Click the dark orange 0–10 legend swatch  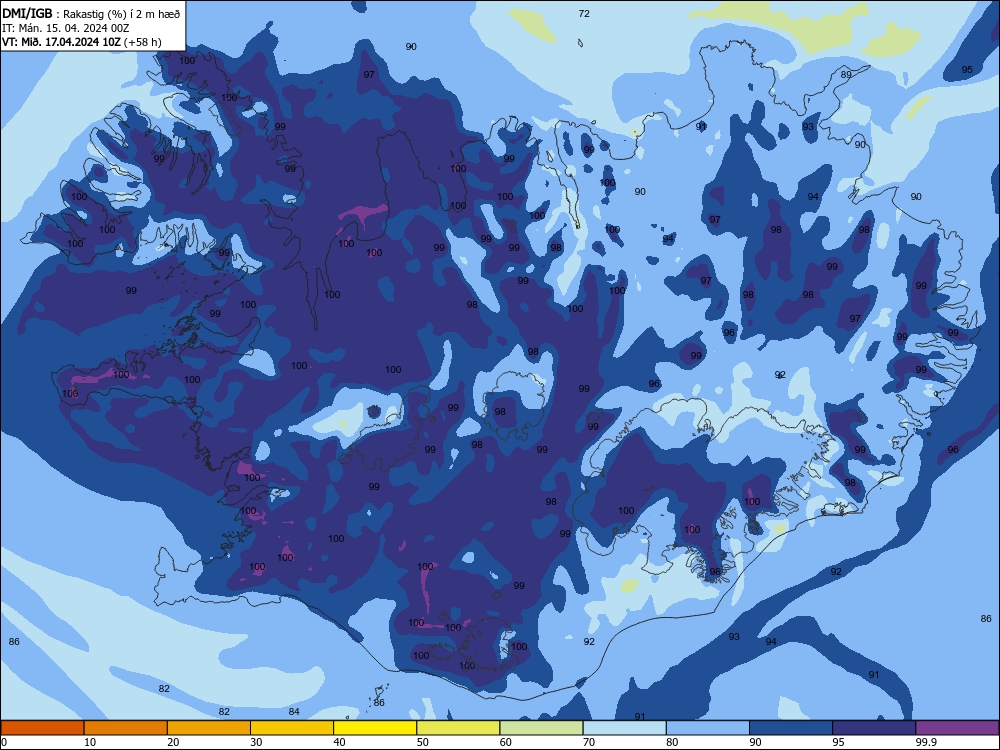coord(42,728)
